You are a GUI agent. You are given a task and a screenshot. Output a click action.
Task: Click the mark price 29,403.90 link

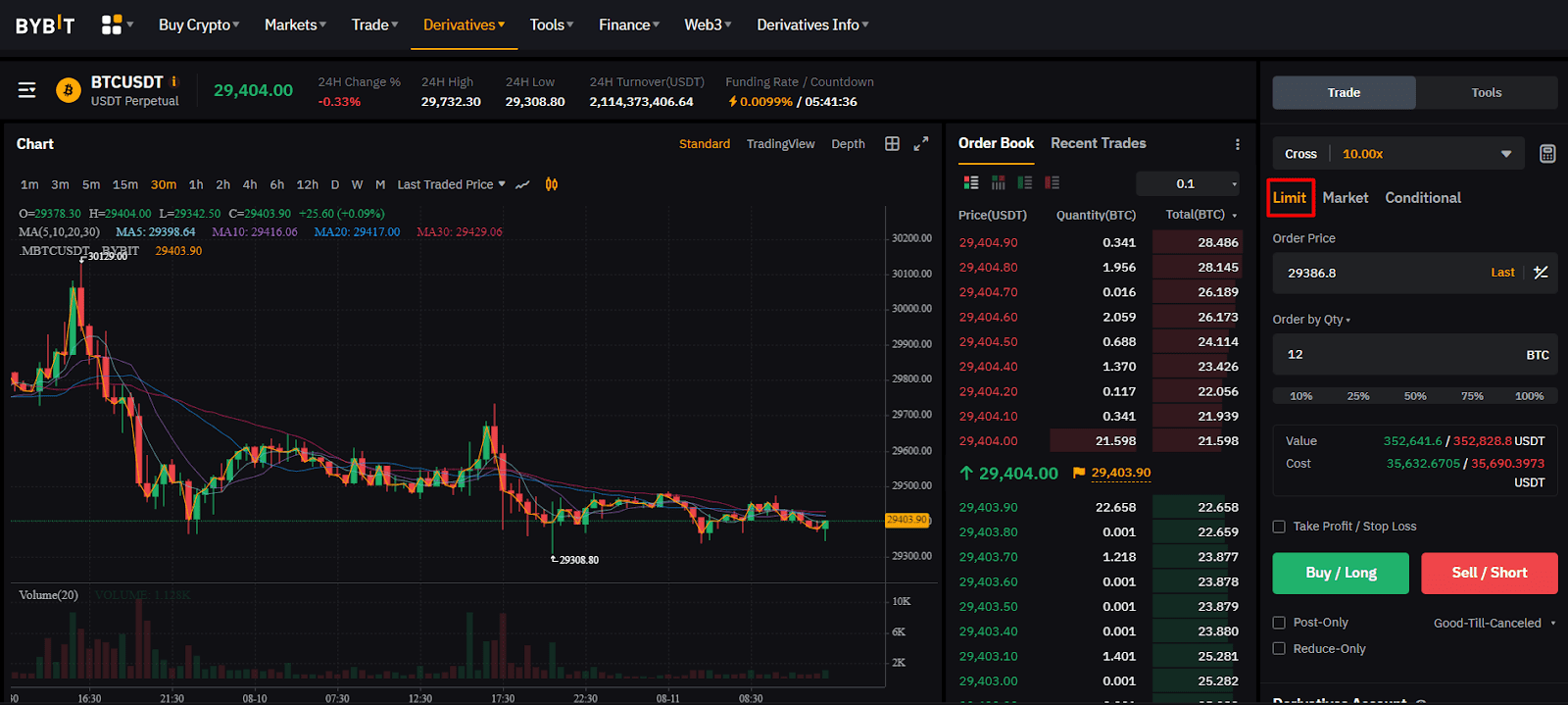coord(1121,473)
